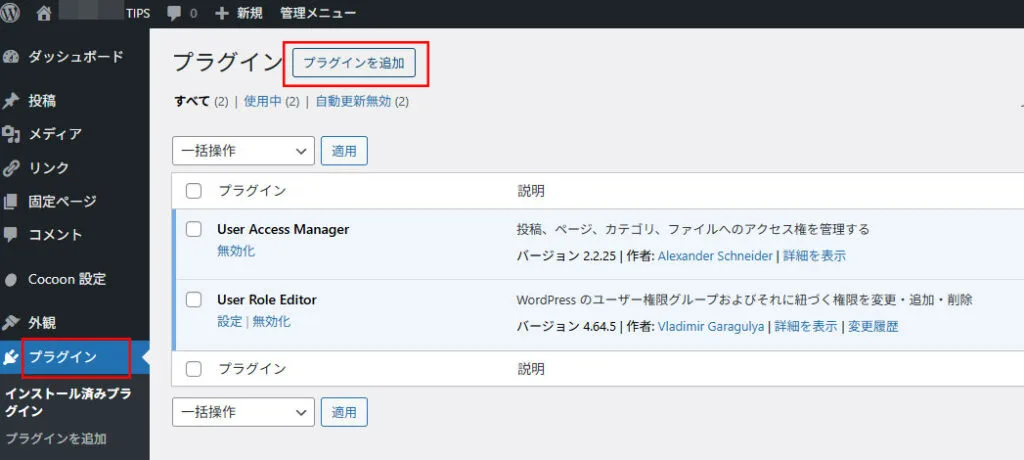Open メディア library icon in sidebar
1024x460 pixels.
point(12,134)
